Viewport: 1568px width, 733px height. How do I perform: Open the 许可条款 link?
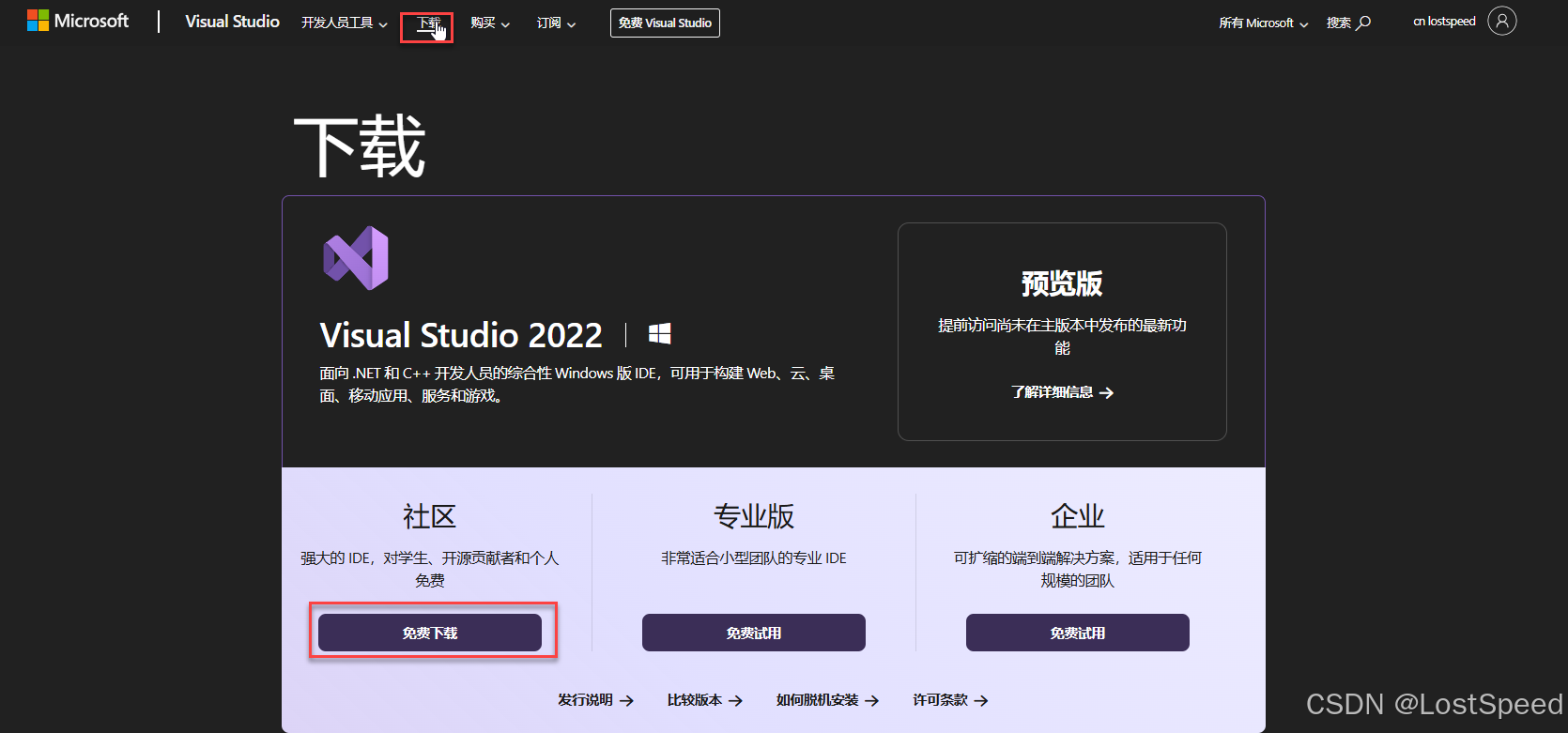[x=950, y=700]
